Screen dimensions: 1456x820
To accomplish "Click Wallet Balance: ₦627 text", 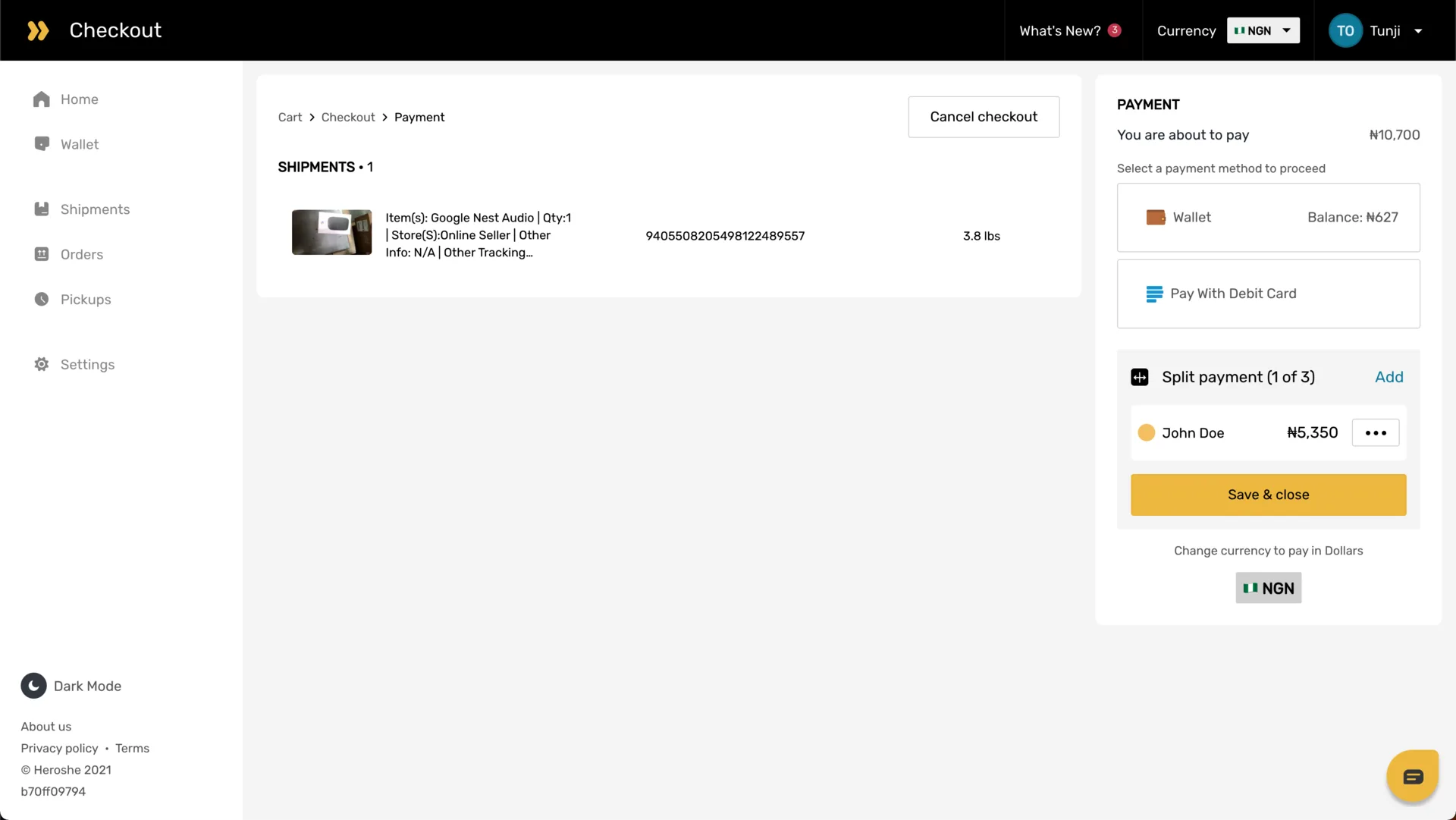I will (x=1352, y=218).
